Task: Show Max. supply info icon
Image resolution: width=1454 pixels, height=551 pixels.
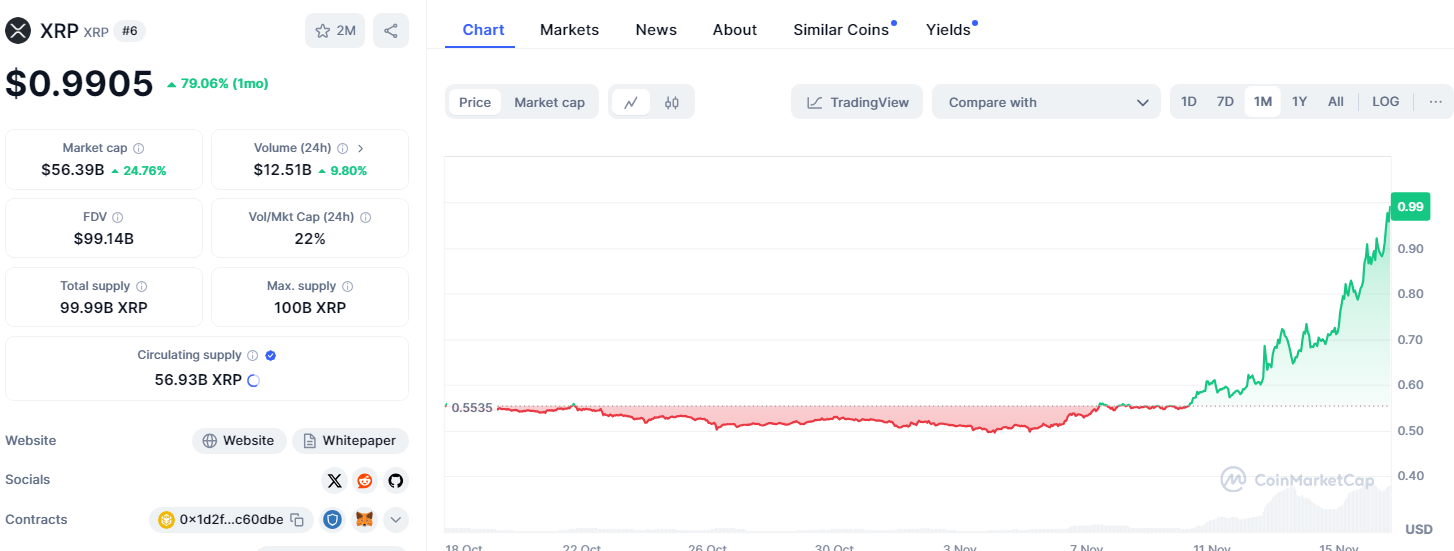Action: [347, 286]
